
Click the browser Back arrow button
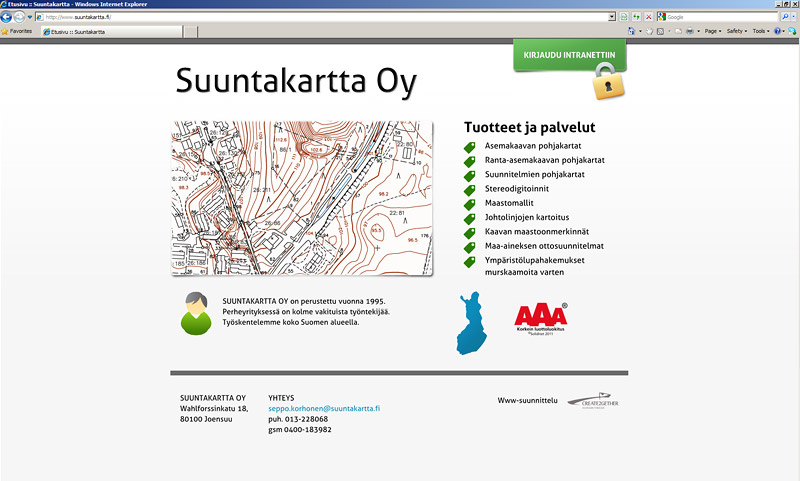pos(6,17)
